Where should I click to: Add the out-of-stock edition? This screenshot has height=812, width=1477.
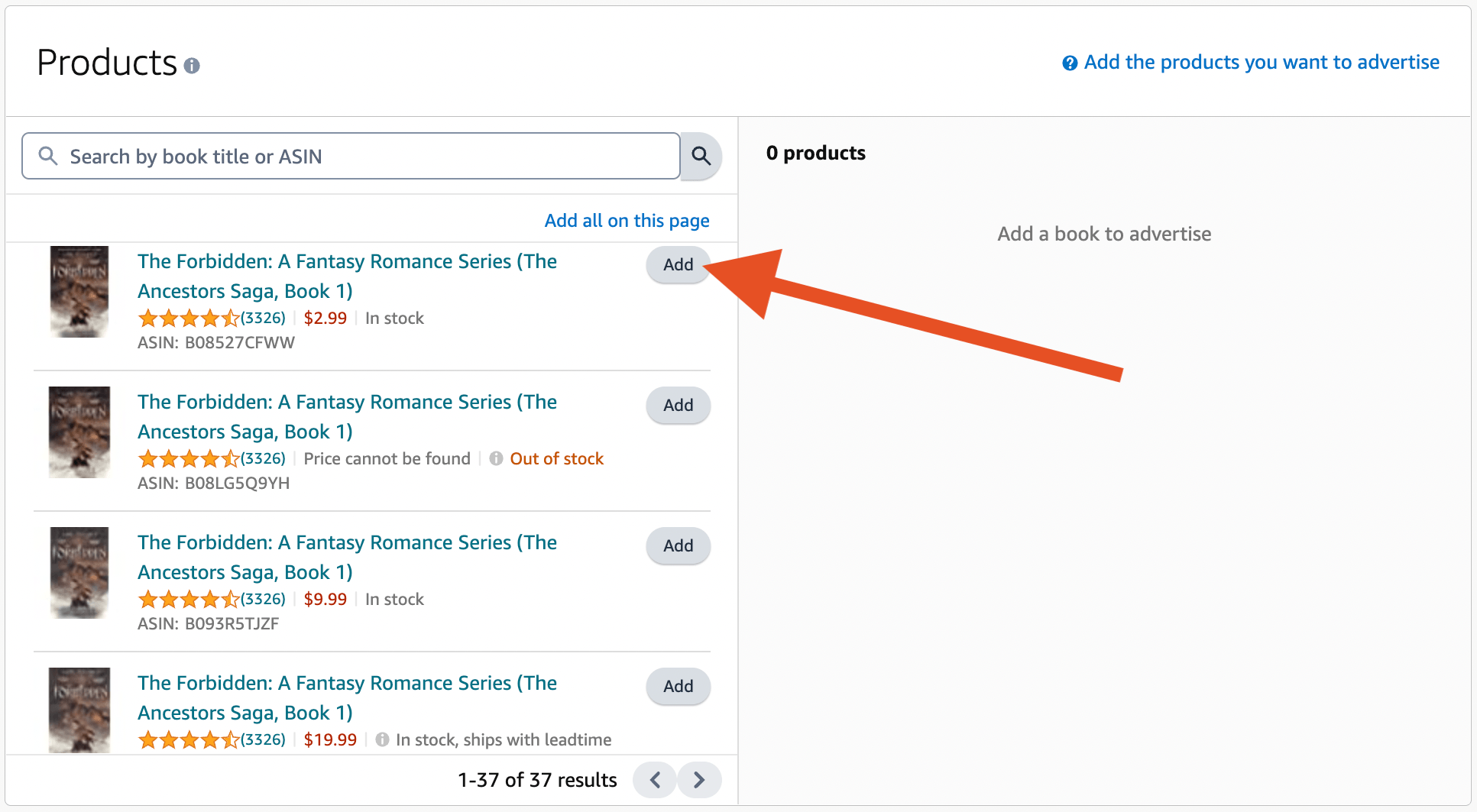(x=677, y=405)
